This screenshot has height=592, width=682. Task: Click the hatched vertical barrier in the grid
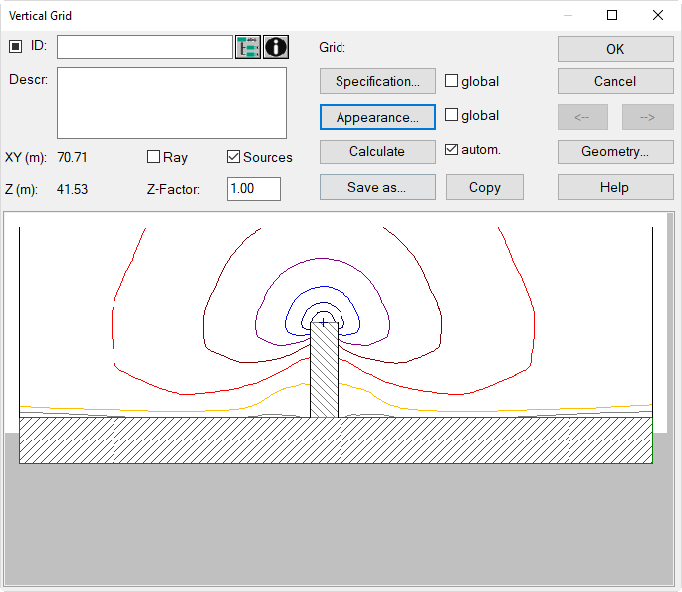pos(324,370)
